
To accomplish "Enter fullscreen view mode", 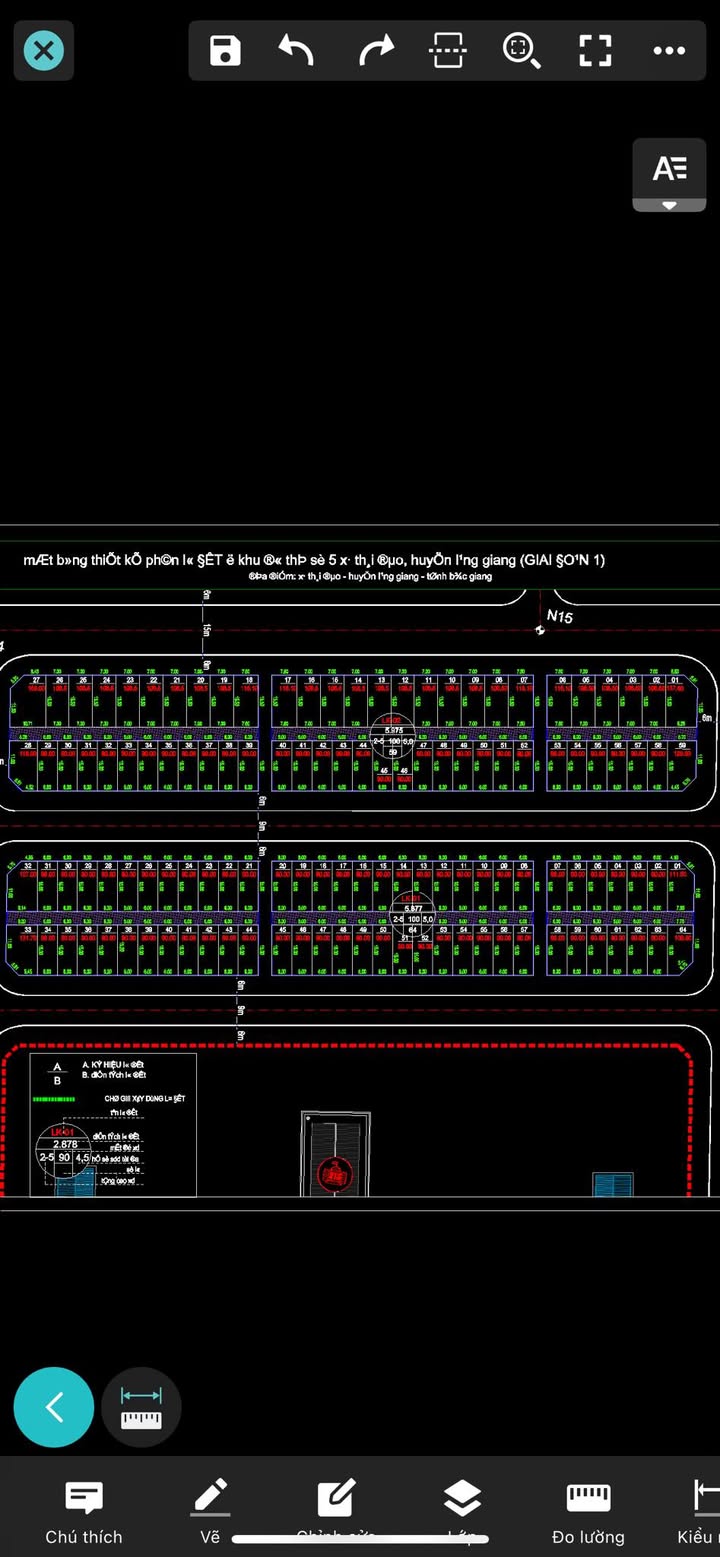I will click(595, 50).
